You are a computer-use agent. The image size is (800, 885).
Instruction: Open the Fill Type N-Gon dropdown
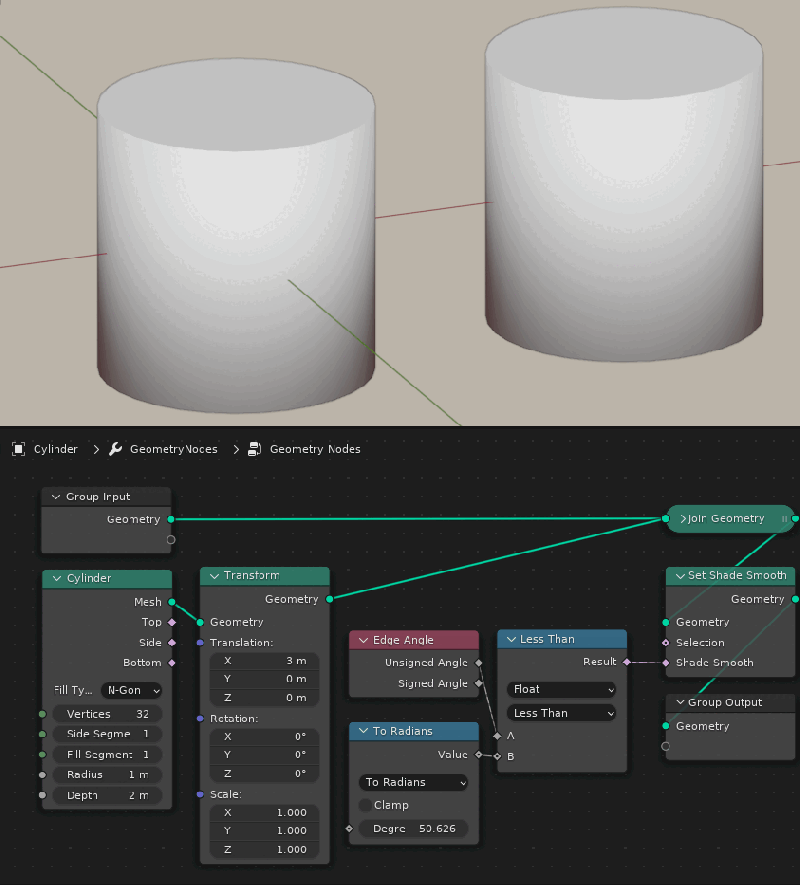(x=130, y=690)
